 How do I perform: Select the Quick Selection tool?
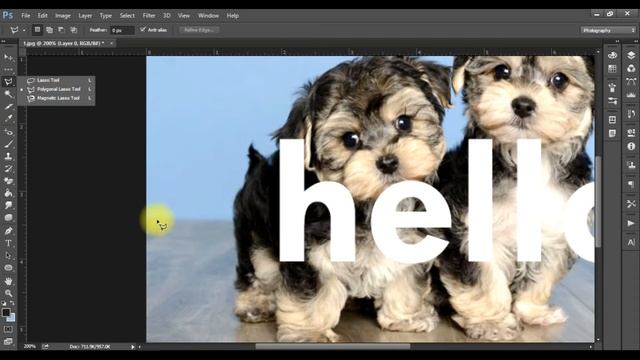[x=8, y=94]
